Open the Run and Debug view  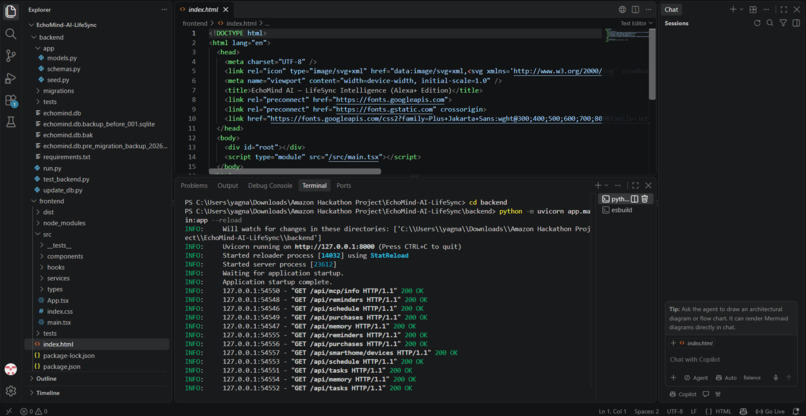10,78
